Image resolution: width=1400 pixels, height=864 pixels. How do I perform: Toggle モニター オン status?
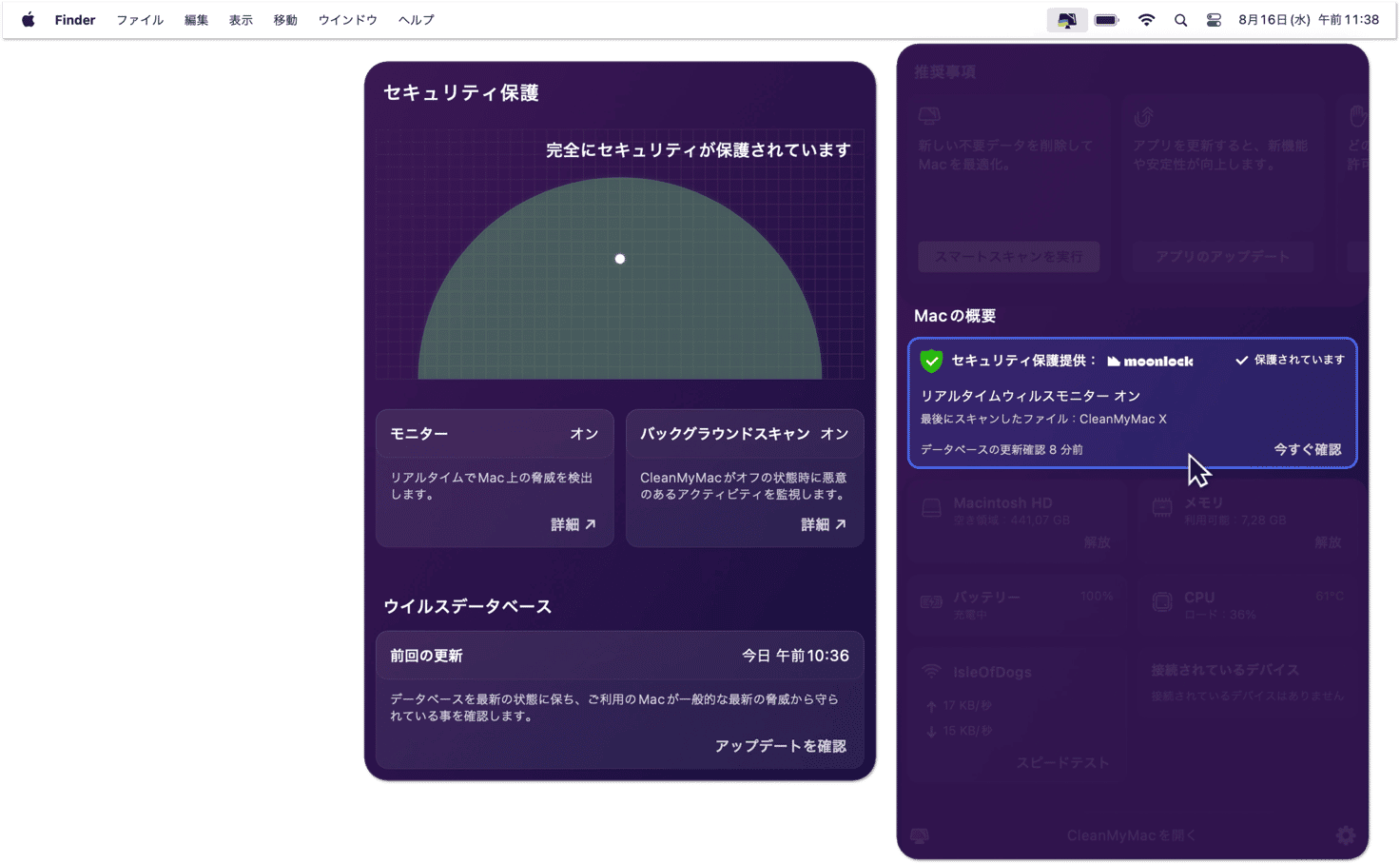(584, 434)
